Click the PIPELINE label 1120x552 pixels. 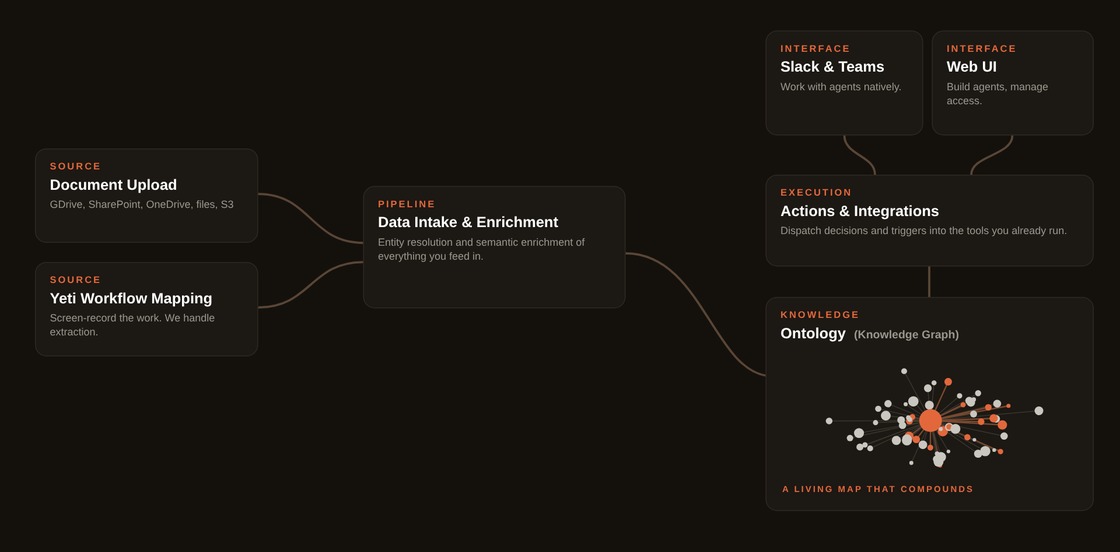[406, 204]
